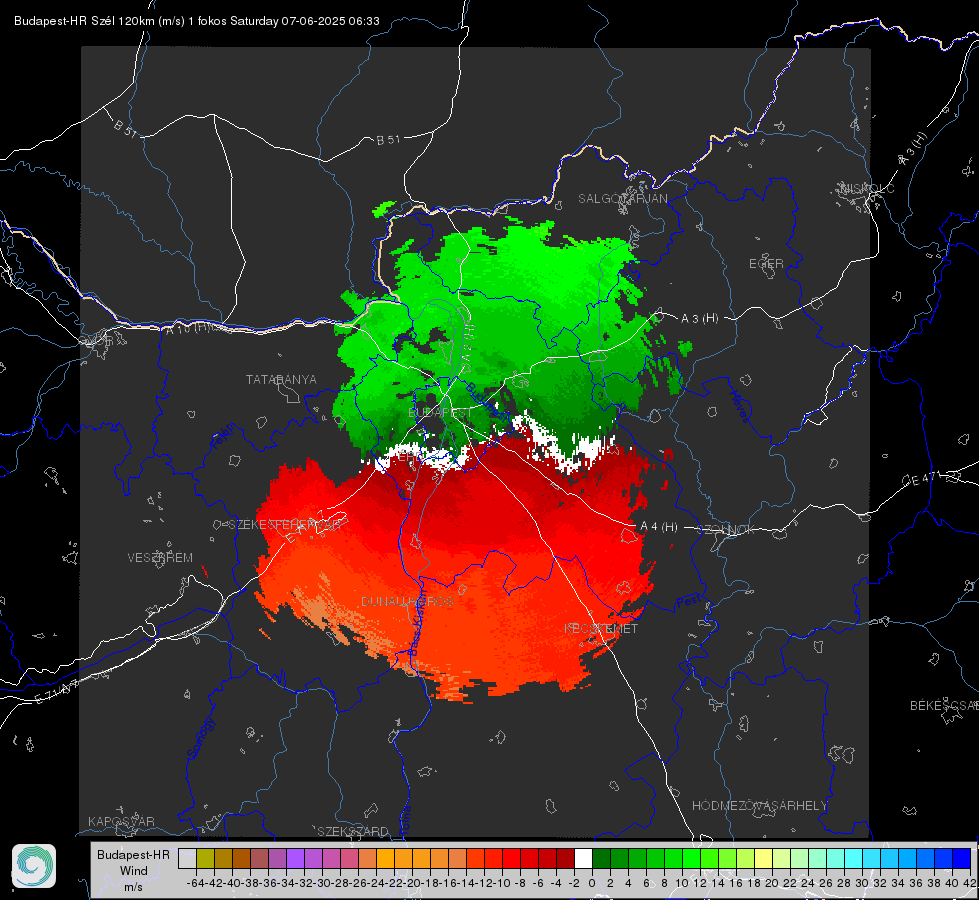Screen dimensions: 979x900
Task: Click the KAPOSVÁR city label
Action: (121, 821)
